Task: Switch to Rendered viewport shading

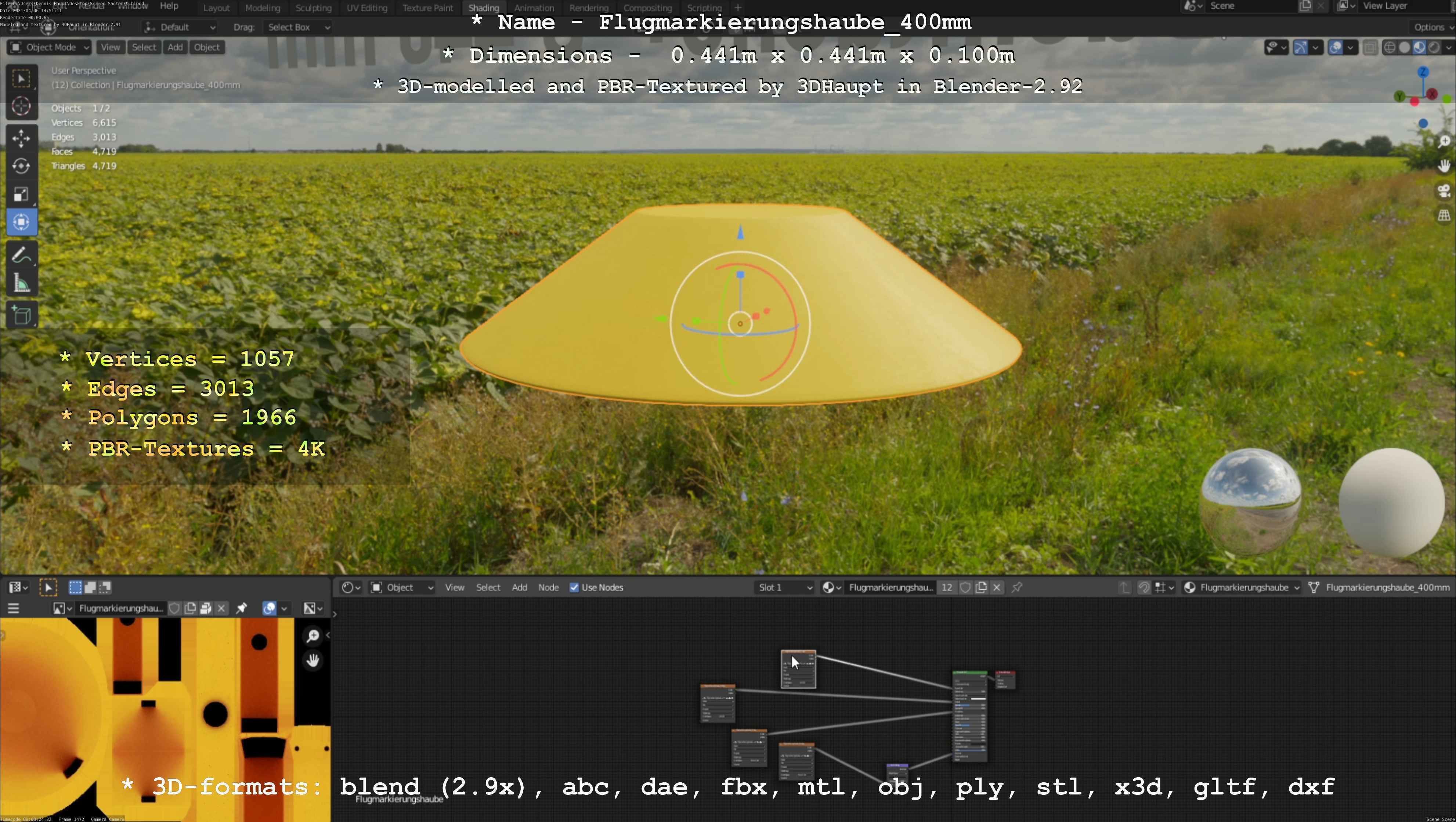Action: click(x=1435, y=47)
